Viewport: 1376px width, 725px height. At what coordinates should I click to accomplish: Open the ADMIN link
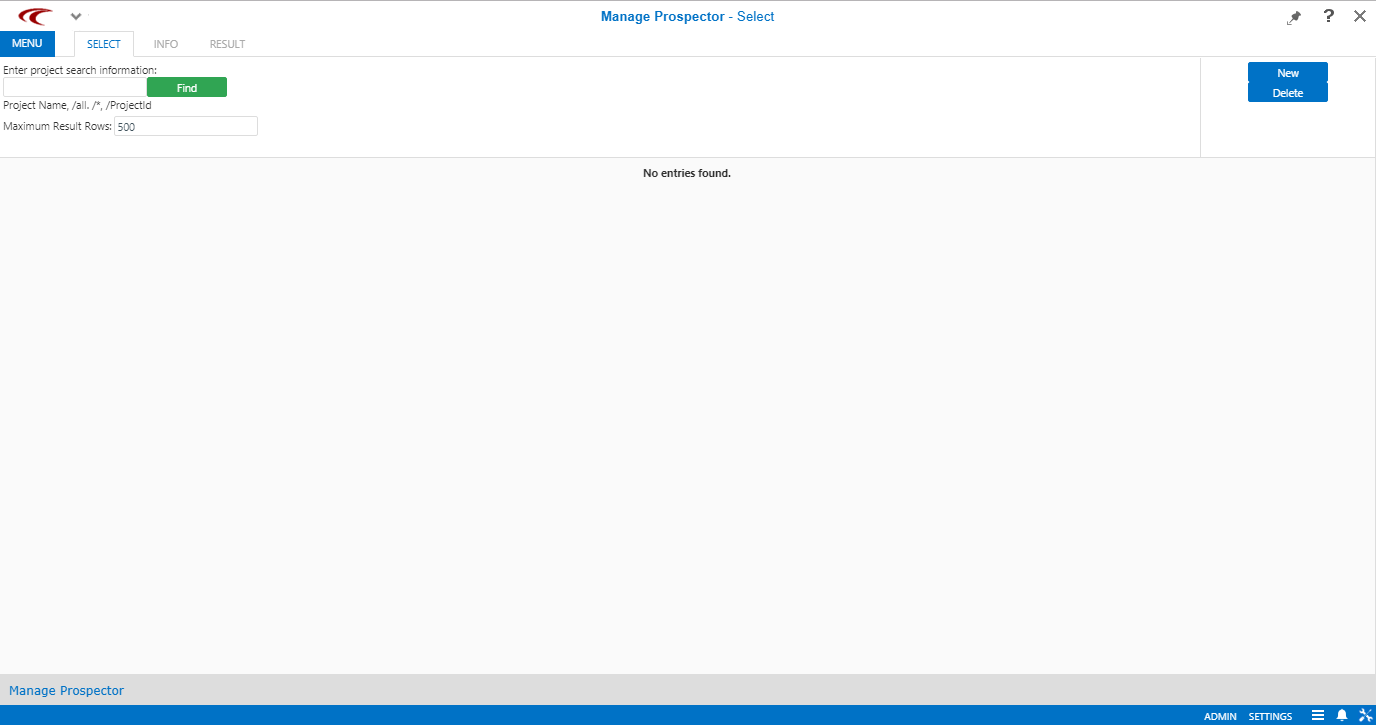coord(1220,716)
